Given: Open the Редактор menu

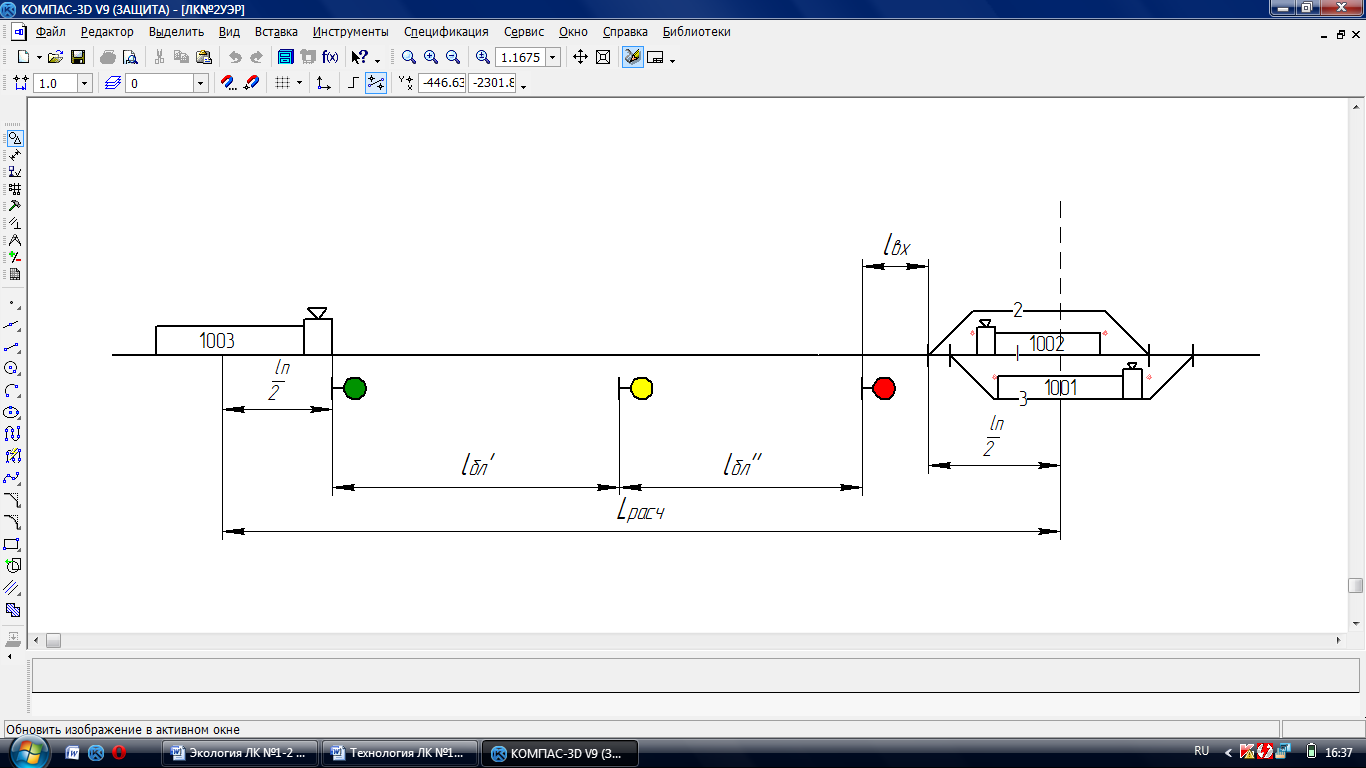Looking at the screenshot, I should coord(107,32).
